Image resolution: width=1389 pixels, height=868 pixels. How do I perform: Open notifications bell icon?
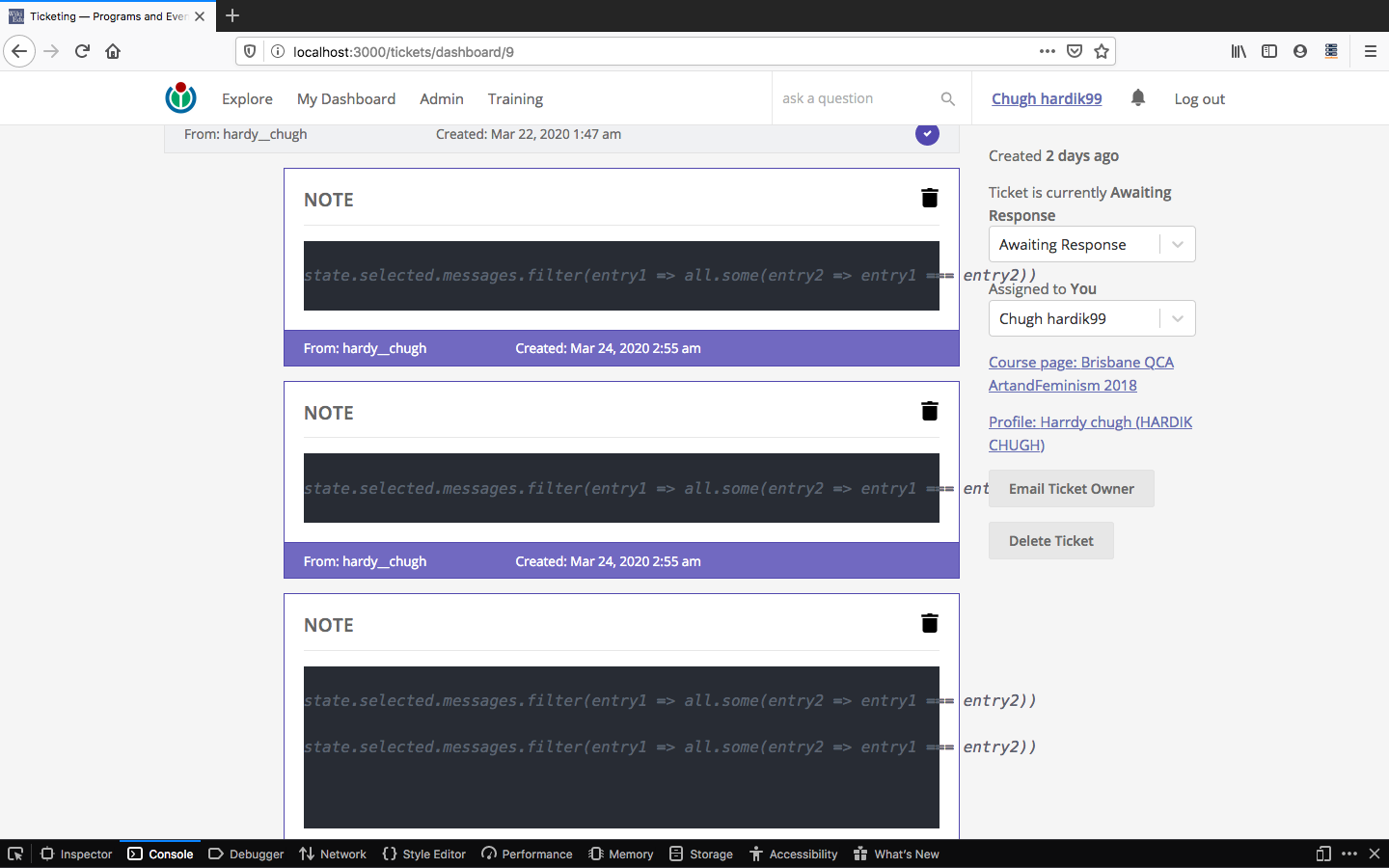1138,97
